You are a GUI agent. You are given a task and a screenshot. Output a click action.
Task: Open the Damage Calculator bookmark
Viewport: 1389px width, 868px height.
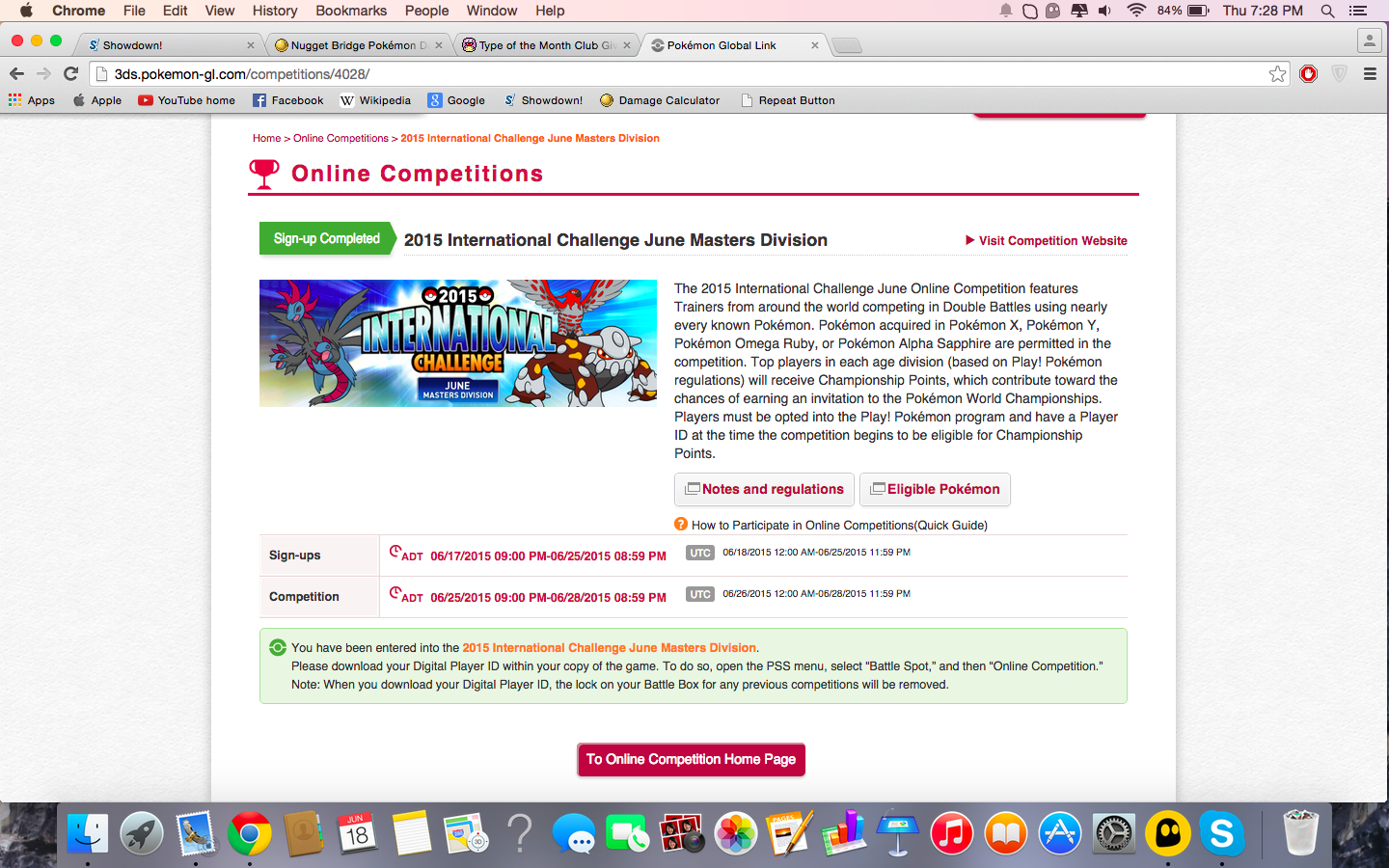(660, 100)
